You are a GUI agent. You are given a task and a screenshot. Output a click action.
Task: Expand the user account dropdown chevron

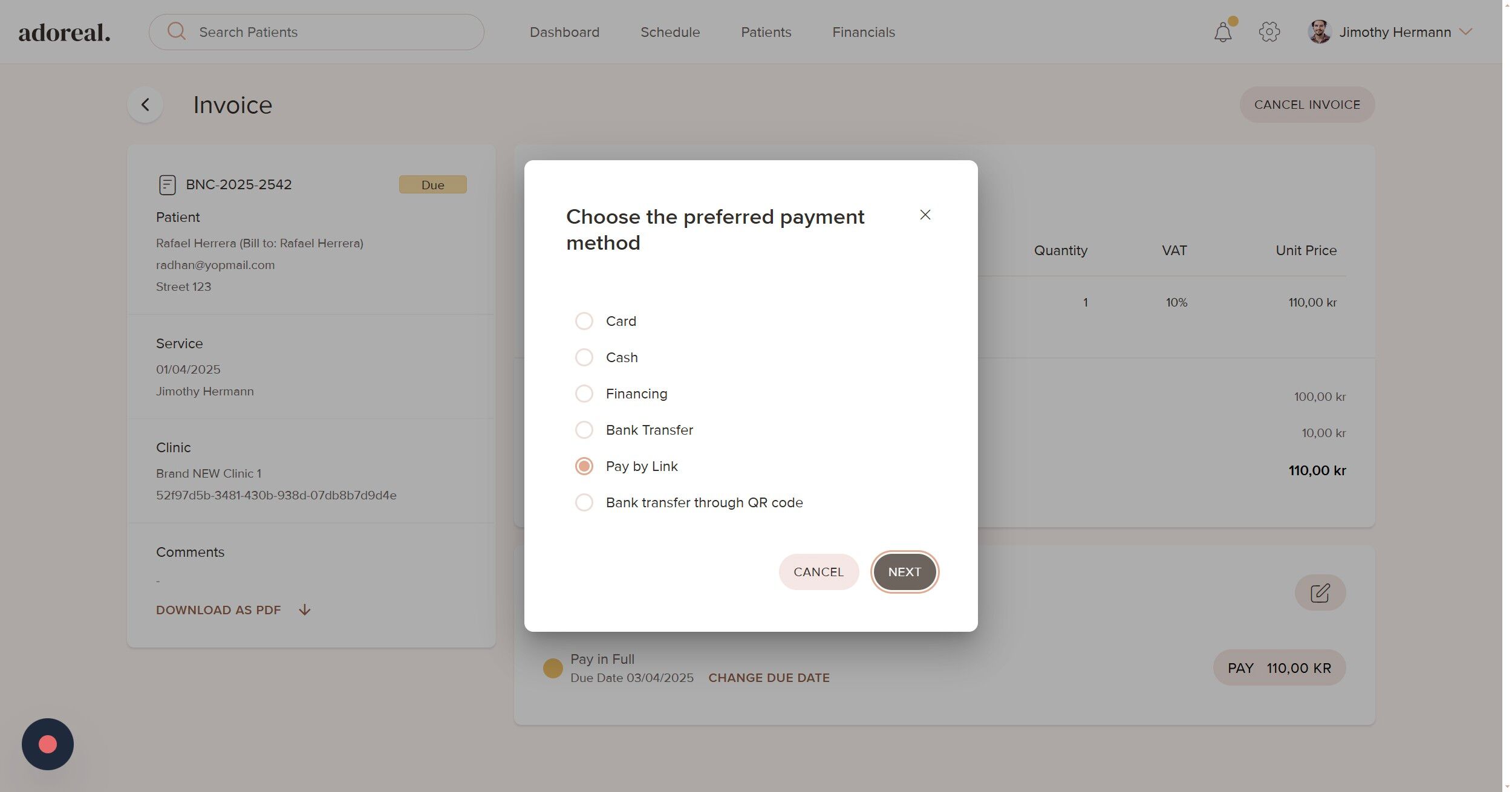pos(1465,31)
